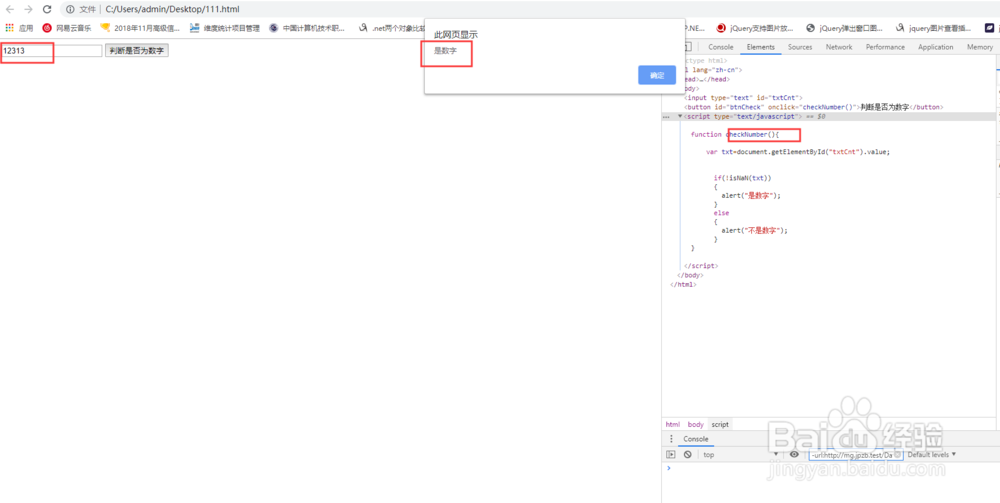This screenshot has width=1000, height=503.
Task: Open the 中国计算机技术职 bookmark
Action: (307, 28)
